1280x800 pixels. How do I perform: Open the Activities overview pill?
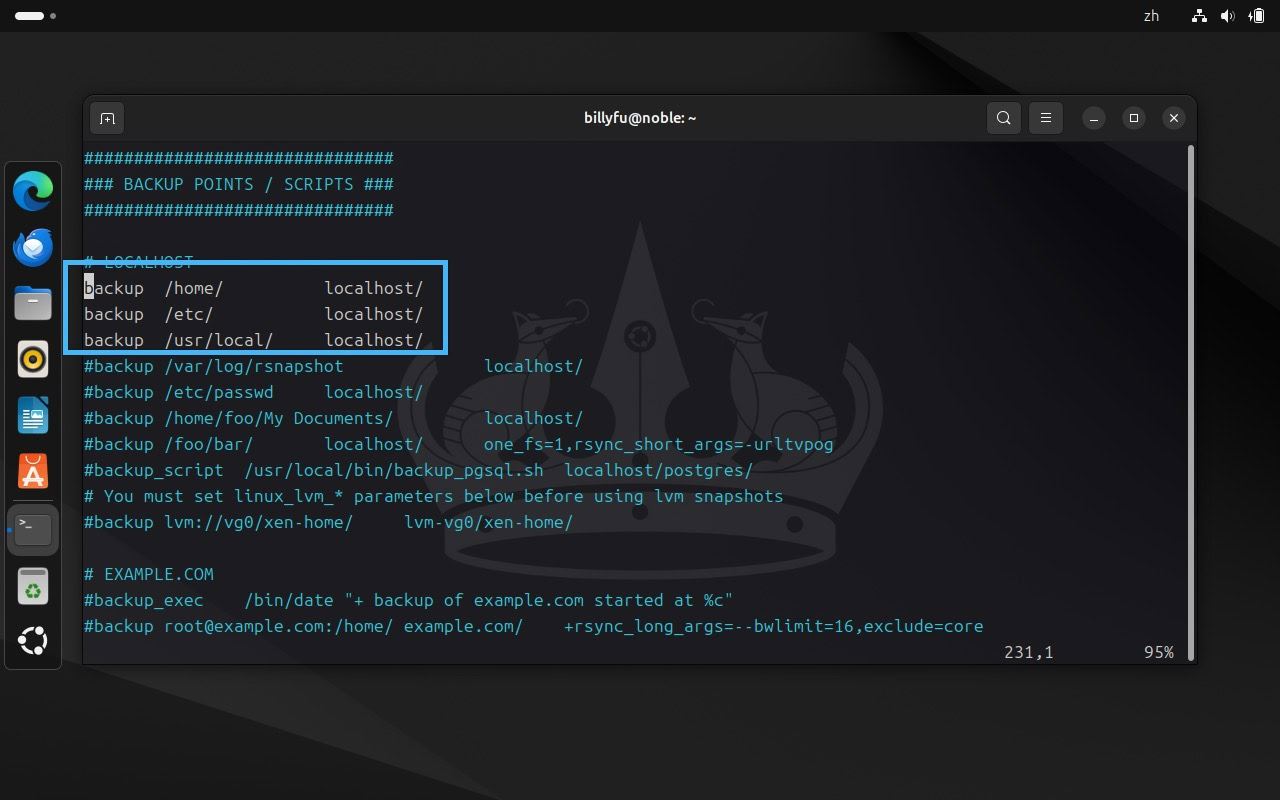pos(35,16)
